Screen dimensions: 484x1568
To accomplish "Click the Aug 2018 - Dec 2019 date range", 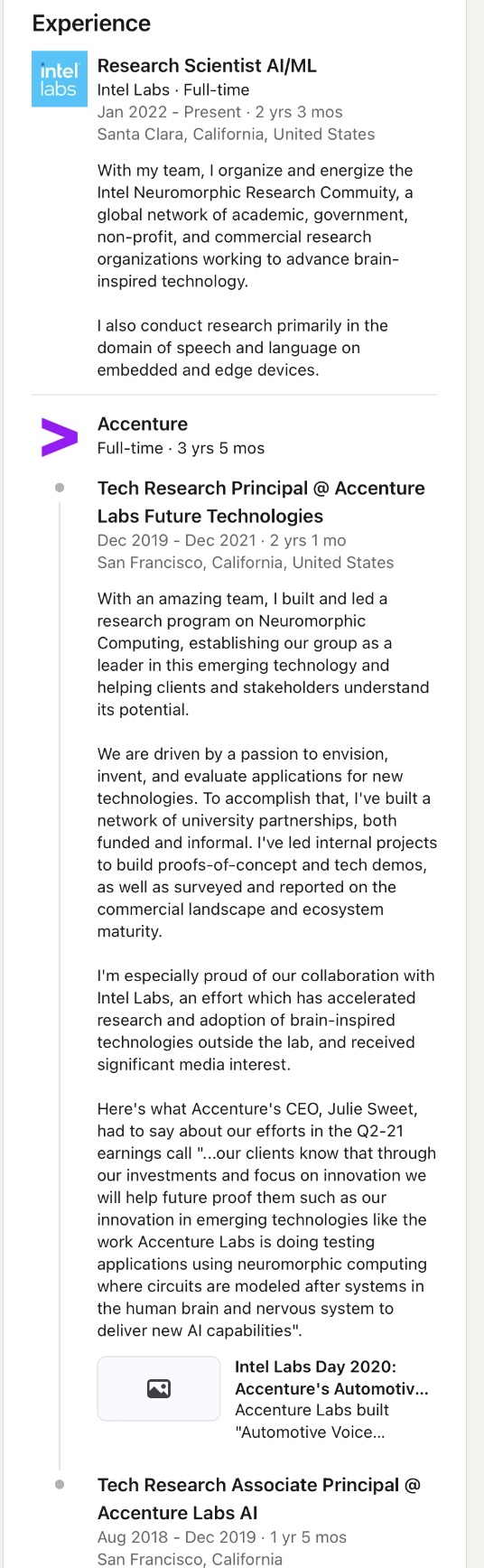I will [x=222, y=1537].
